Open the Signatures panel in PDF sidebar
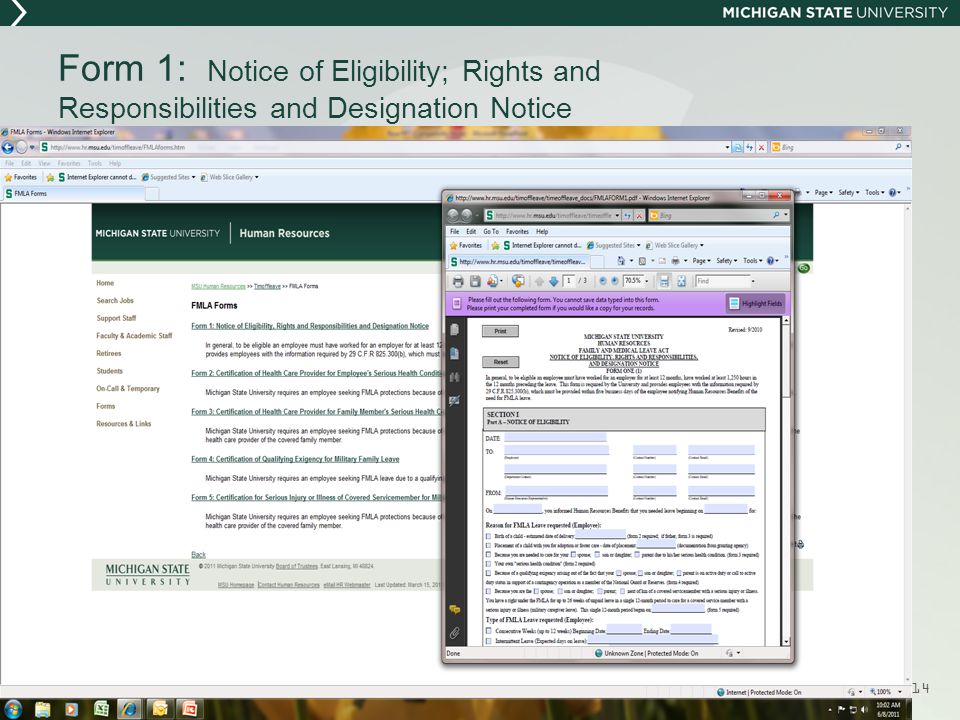960x720 pixels. [454, 400]
